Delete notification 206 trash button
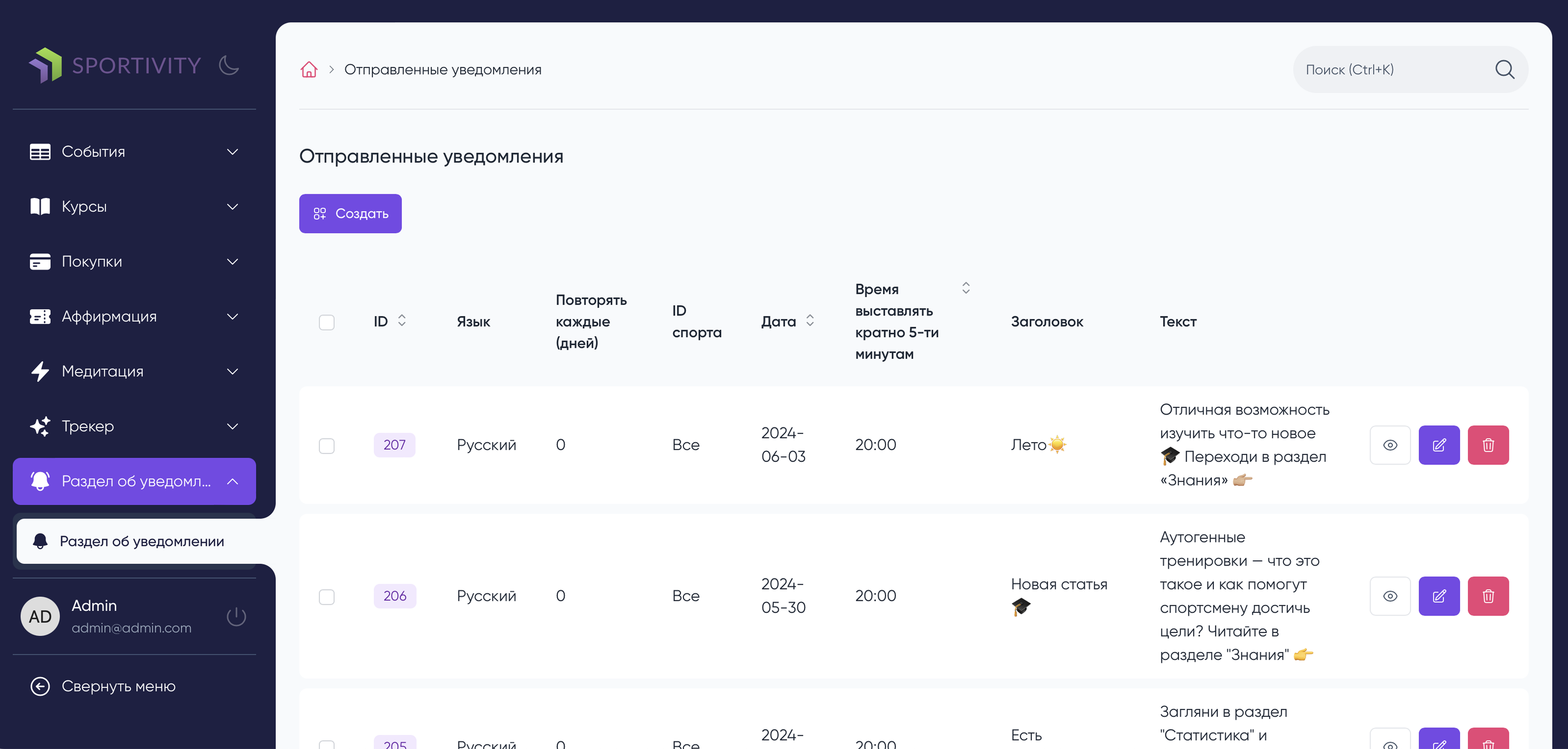Viewport: 1568px width, 749px height. tap(1488, 596)
